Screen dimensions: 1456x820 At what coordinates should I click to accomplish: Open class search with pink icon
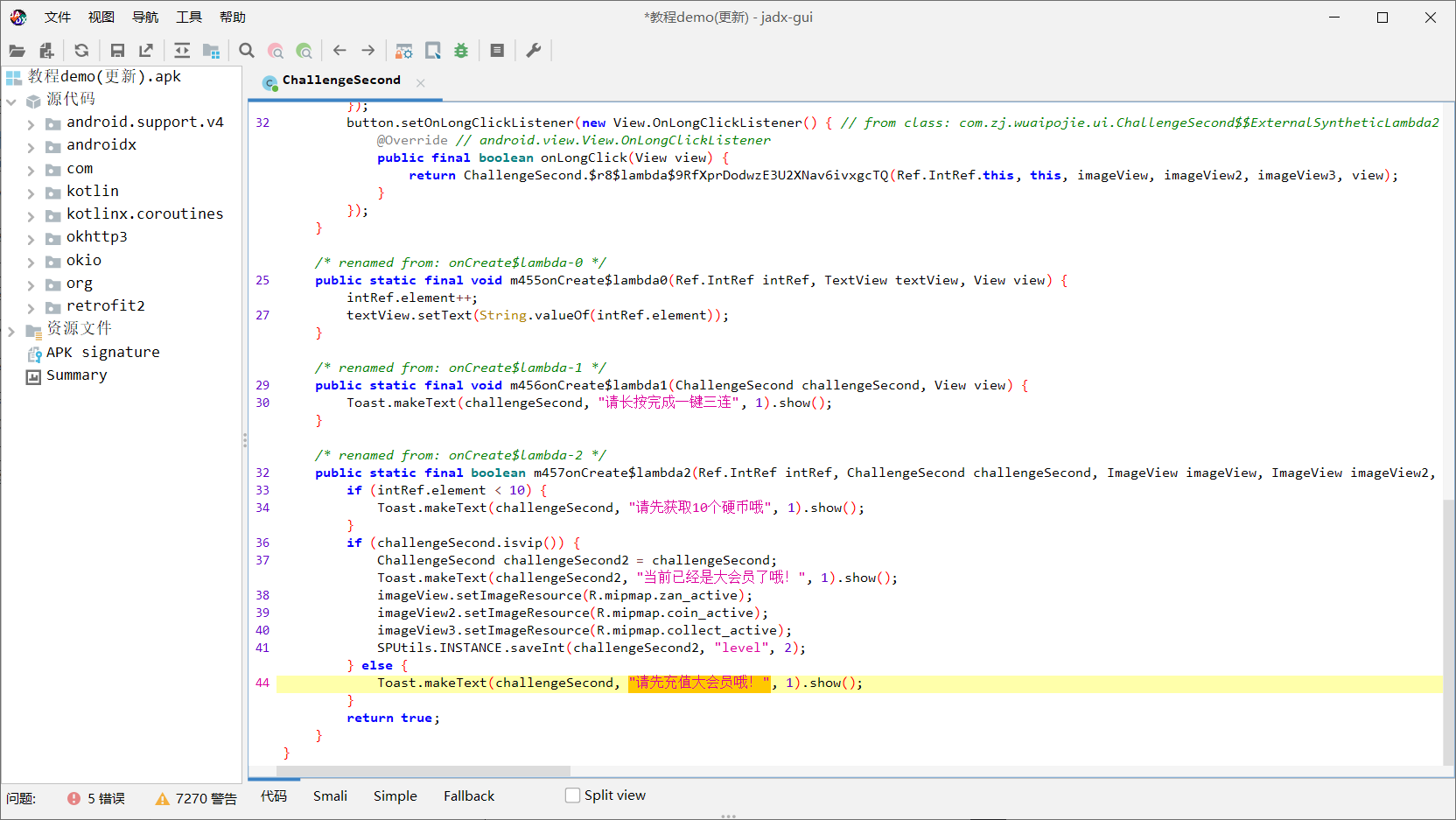coord(276,51)
